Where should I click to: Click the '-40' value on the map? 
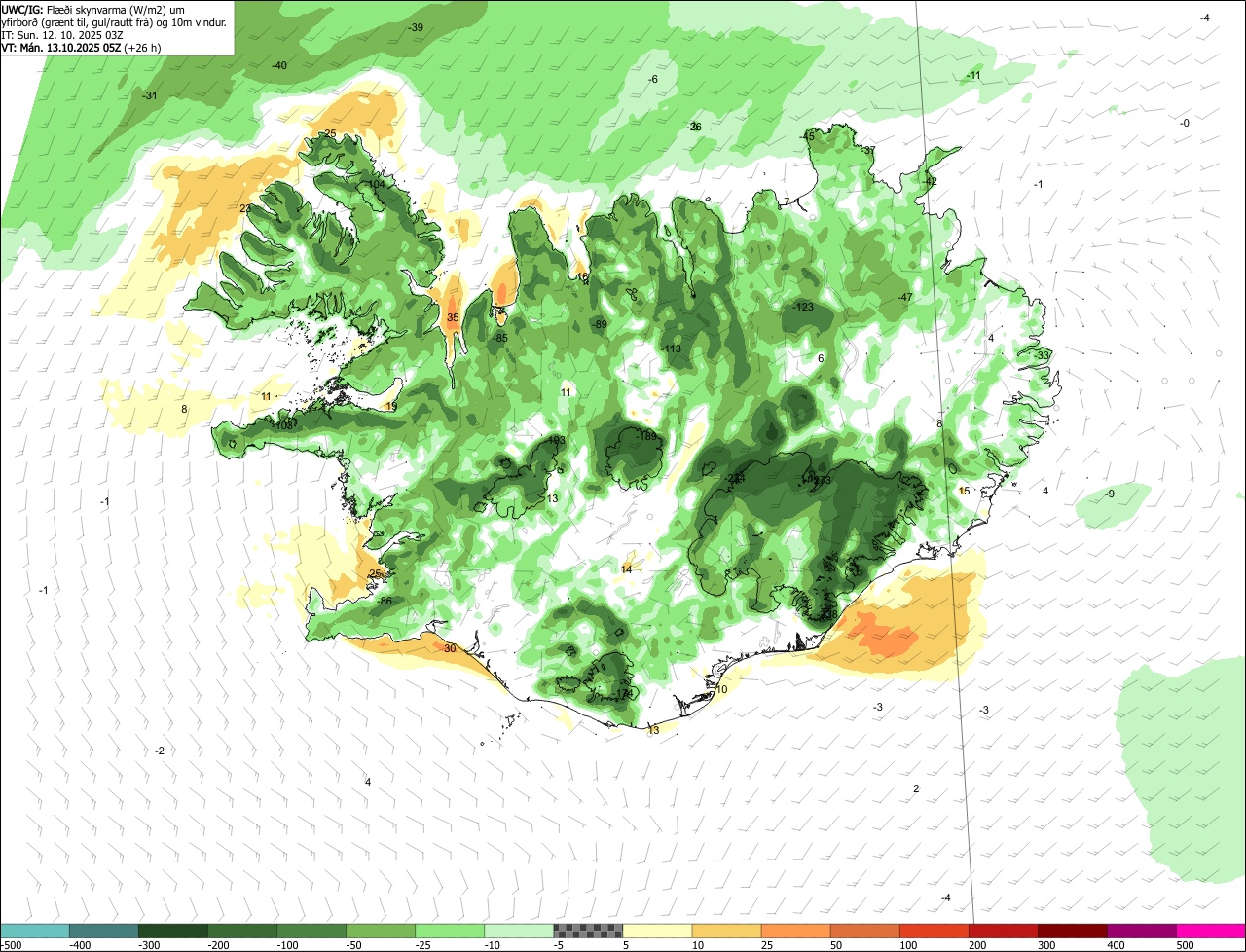(x=279, y=65)
